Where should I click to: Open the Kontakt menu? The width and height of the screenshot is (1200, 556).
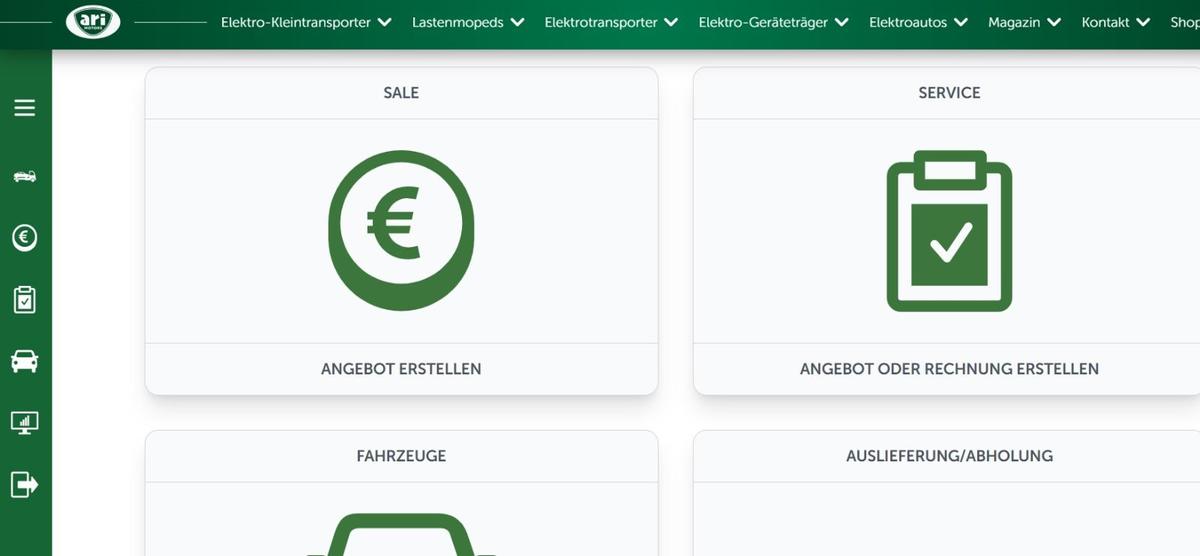(1115, 22)
